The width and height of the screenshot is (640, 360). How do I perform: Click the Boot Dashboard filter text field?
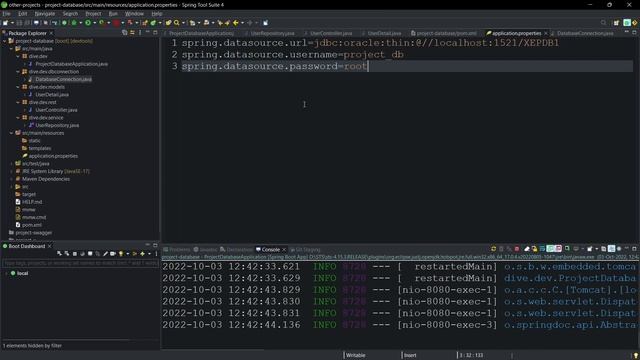pyautogui.click(x=80, y=263)
